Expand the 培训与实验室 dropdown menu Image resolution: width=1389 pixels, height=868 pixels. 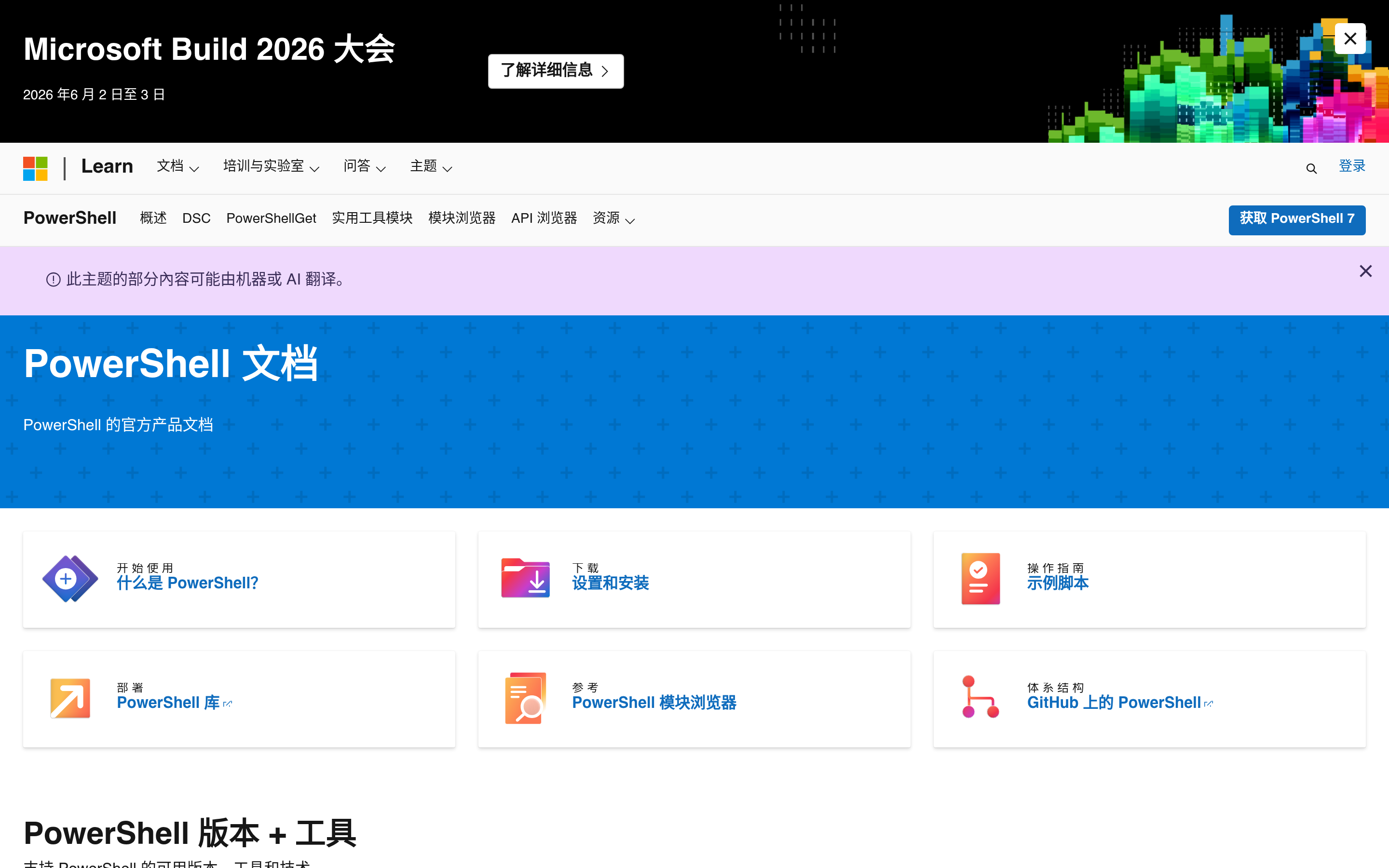[271, 166]
